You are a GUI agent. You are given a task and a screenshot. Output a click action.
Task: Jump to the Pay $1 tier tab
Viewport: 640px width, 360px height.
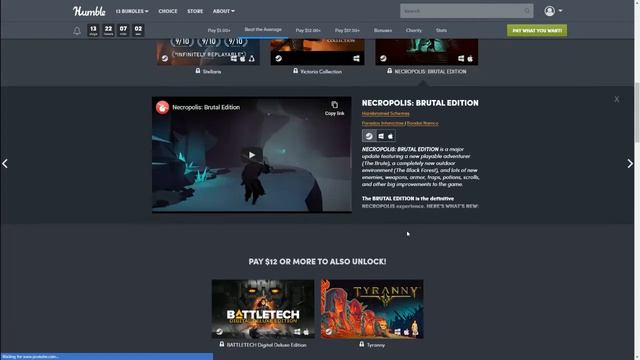point(219,31)
